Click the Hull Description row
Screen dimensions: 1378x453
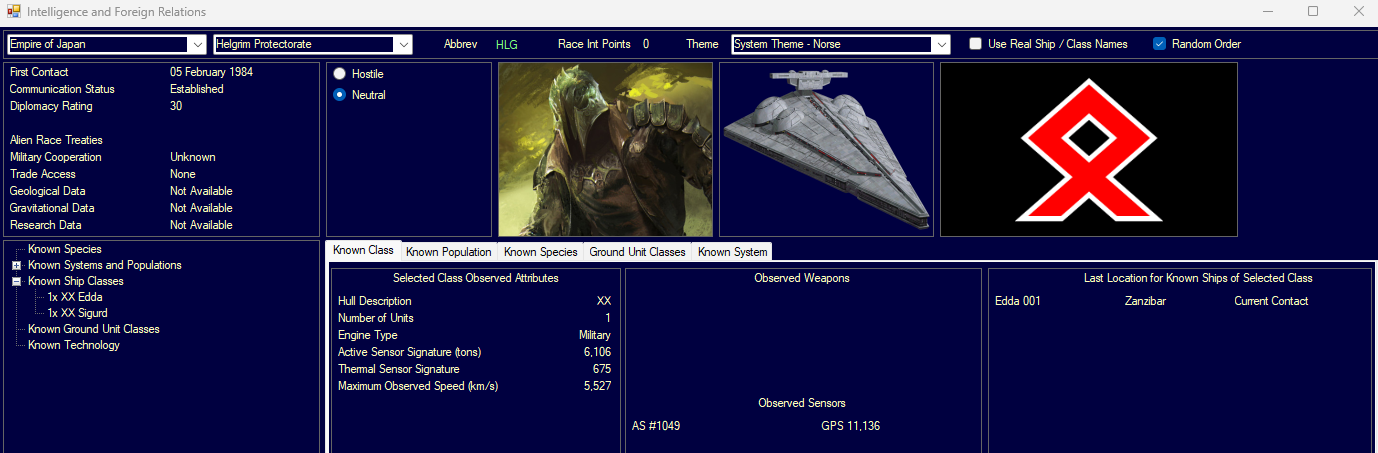pyautogui.click(x=475, y=301)
